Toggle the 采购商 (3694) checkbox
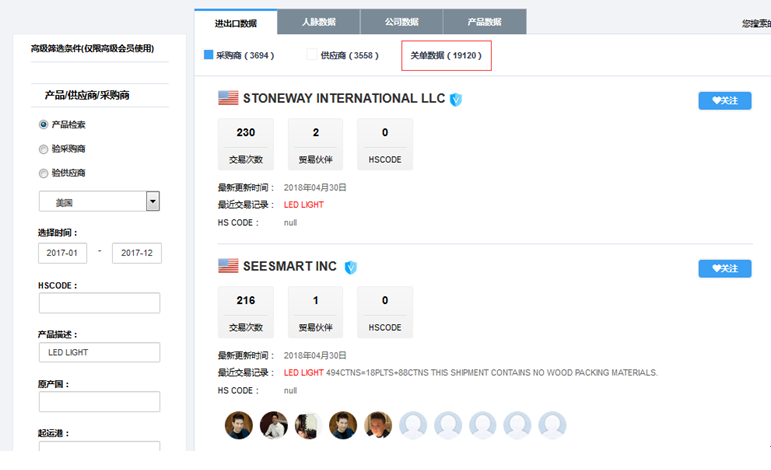This screenshot has width=771, height=470. [x=209, y=56]
